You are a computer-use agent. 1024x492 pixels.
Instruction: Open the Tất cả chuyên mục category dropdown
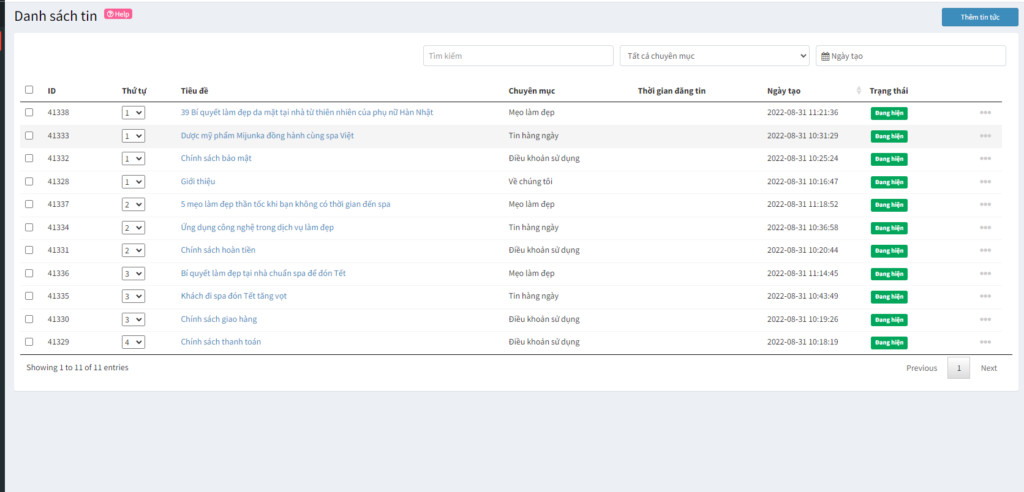pos(714,56)
